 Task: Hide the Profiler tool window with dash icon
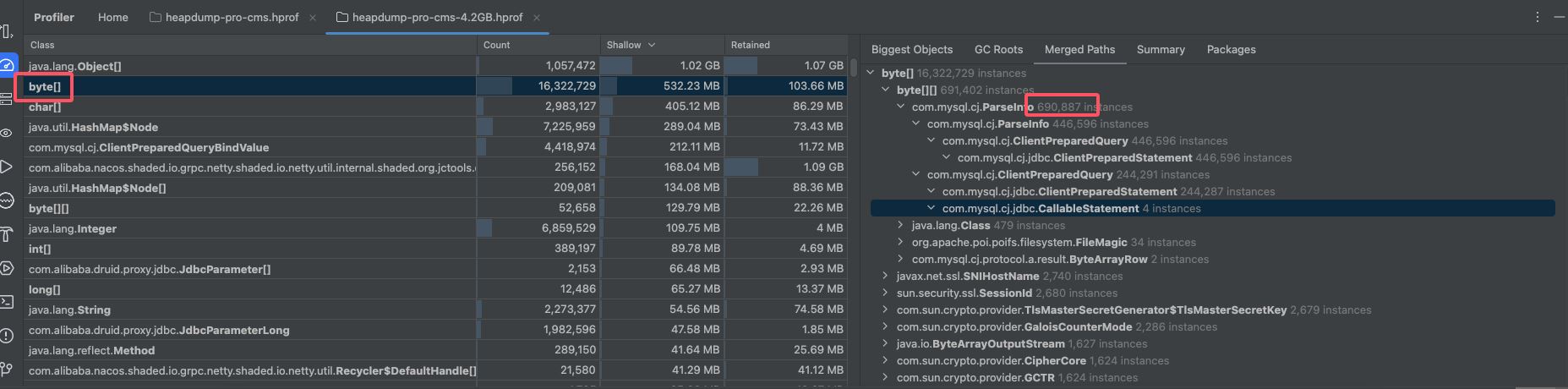coord(1560,17)
